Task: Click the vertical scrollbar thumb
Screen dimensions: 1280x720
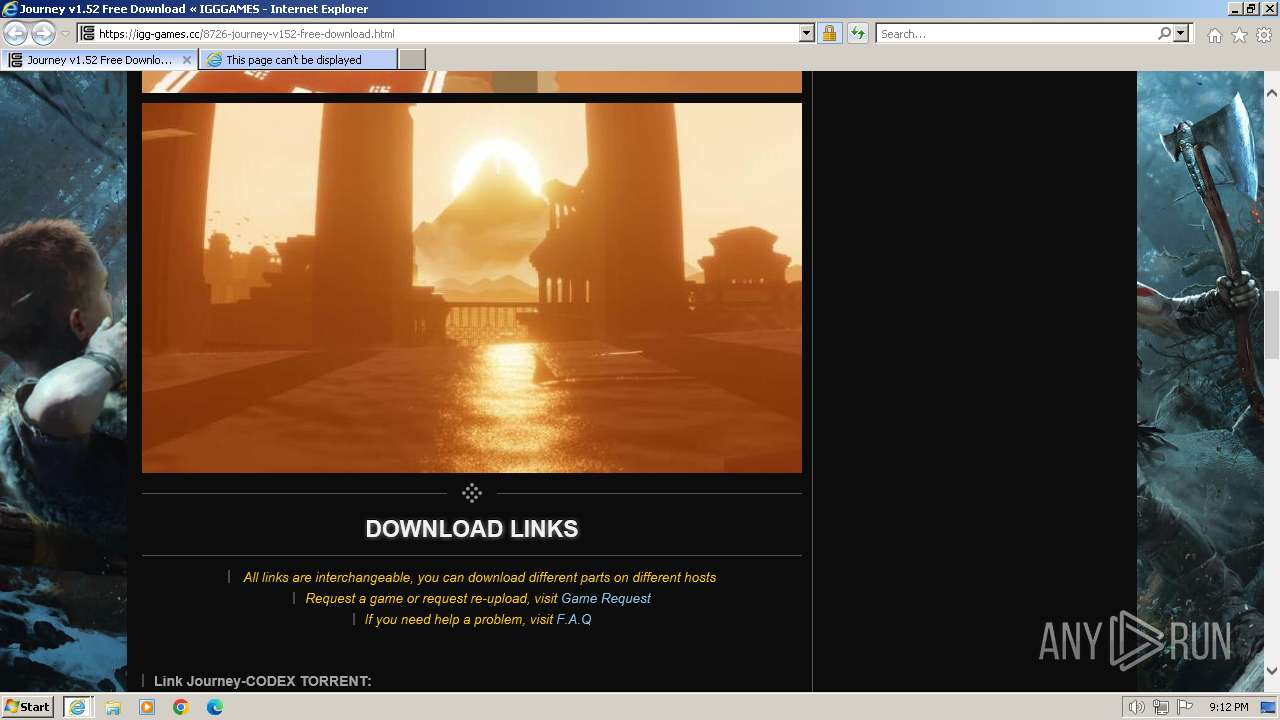Action: [x=1272, y=326]
